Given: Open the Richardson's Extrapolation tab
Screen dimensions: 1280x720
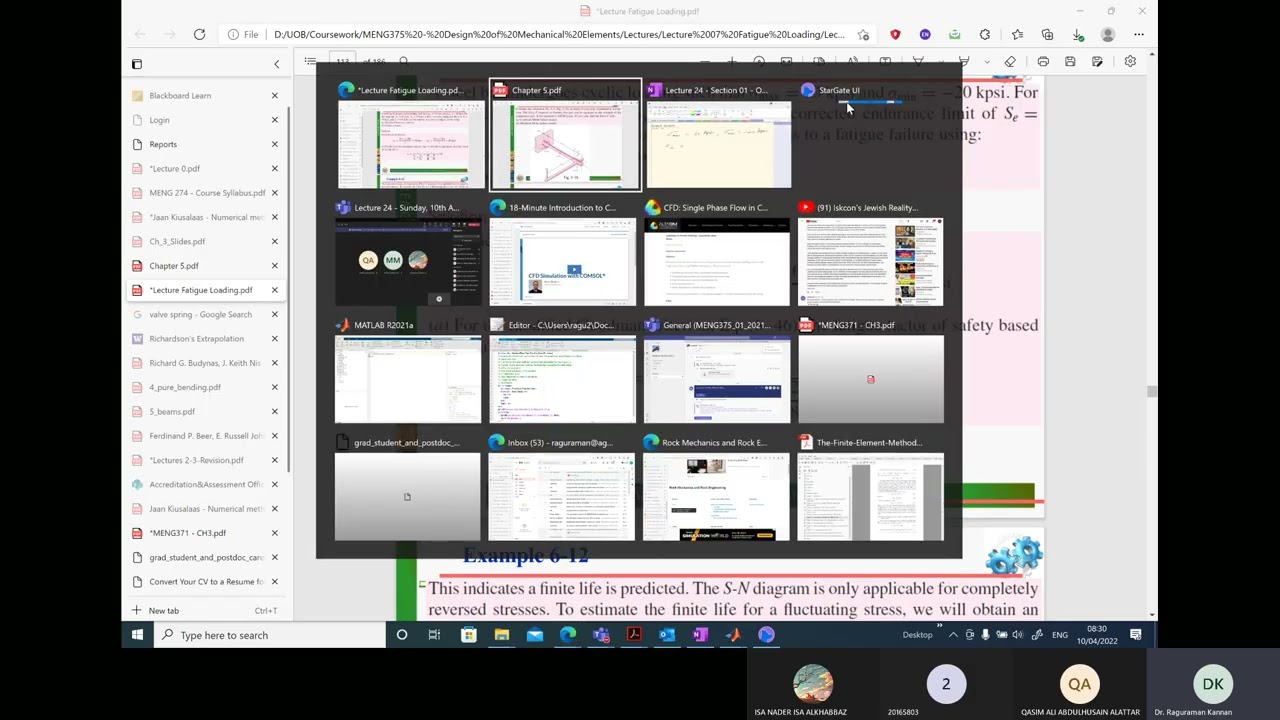Looking at the screenshot, I should point(197,339).
